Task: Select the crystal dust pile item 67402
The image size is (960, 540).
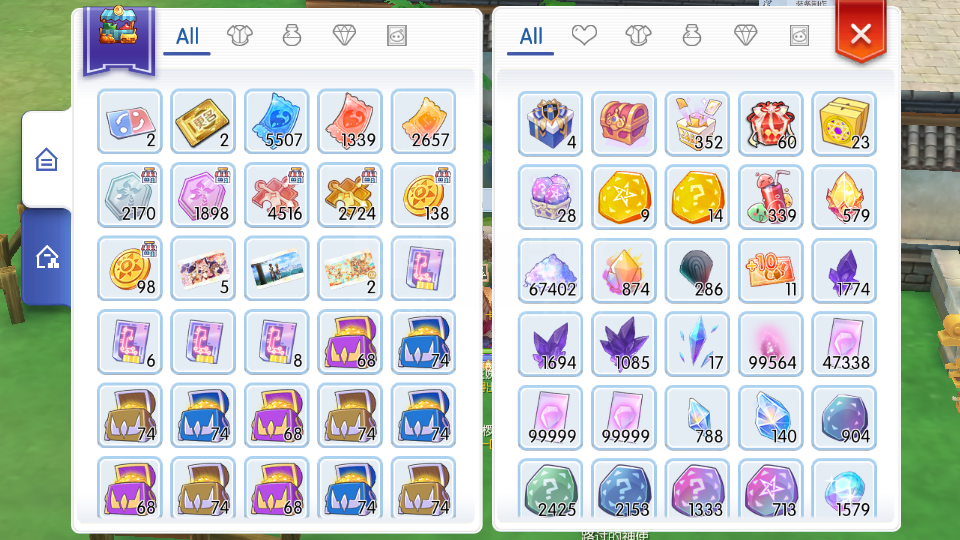Action: pyautogui.click(x=550, y=271)
